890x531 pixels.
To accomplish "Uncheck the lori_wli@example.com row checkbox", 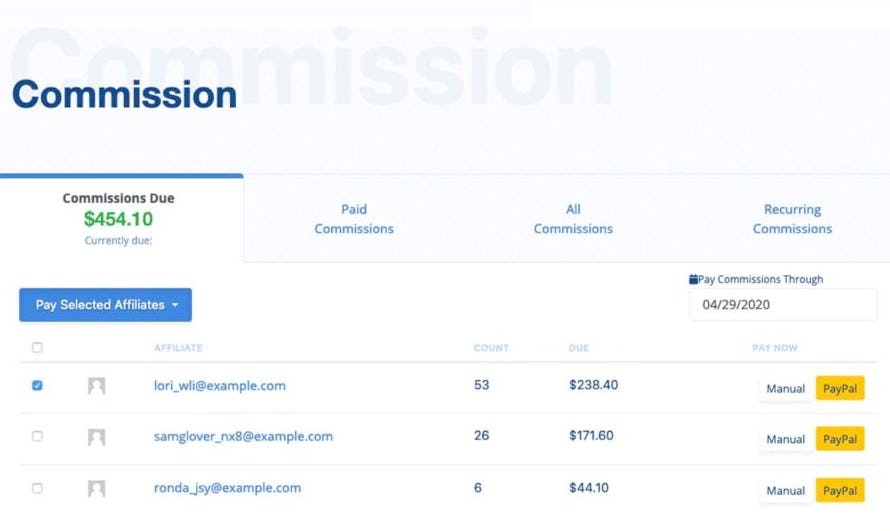I will 37,385.
